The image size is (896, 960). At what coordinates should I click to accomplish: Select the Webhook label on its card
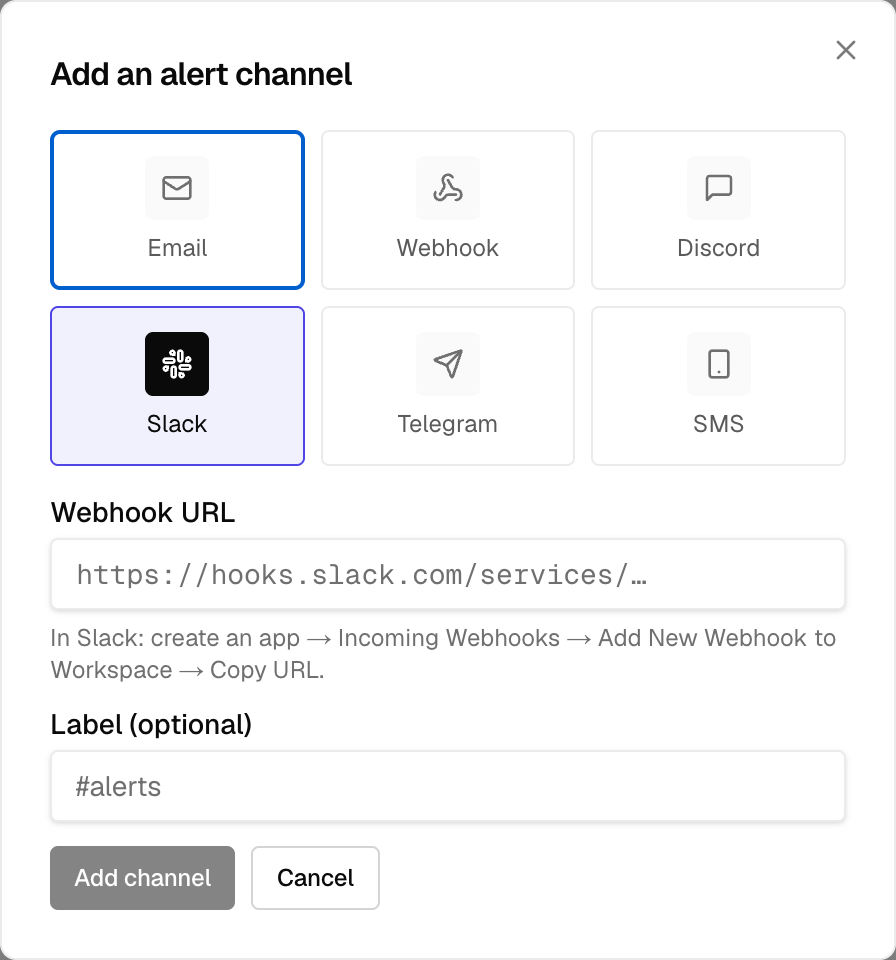coord(448,248)
